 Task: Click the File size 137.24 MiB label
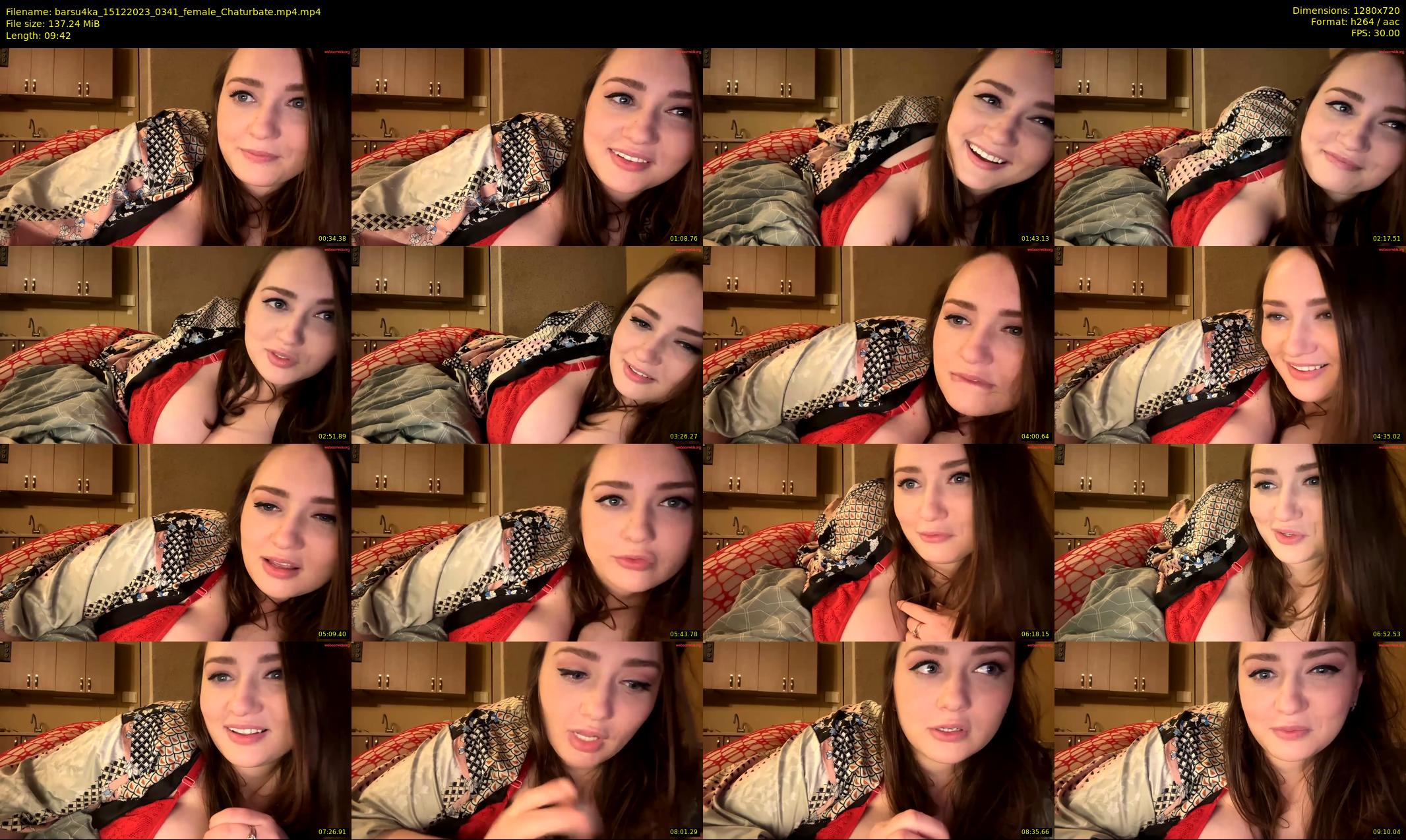coord(53,24)
